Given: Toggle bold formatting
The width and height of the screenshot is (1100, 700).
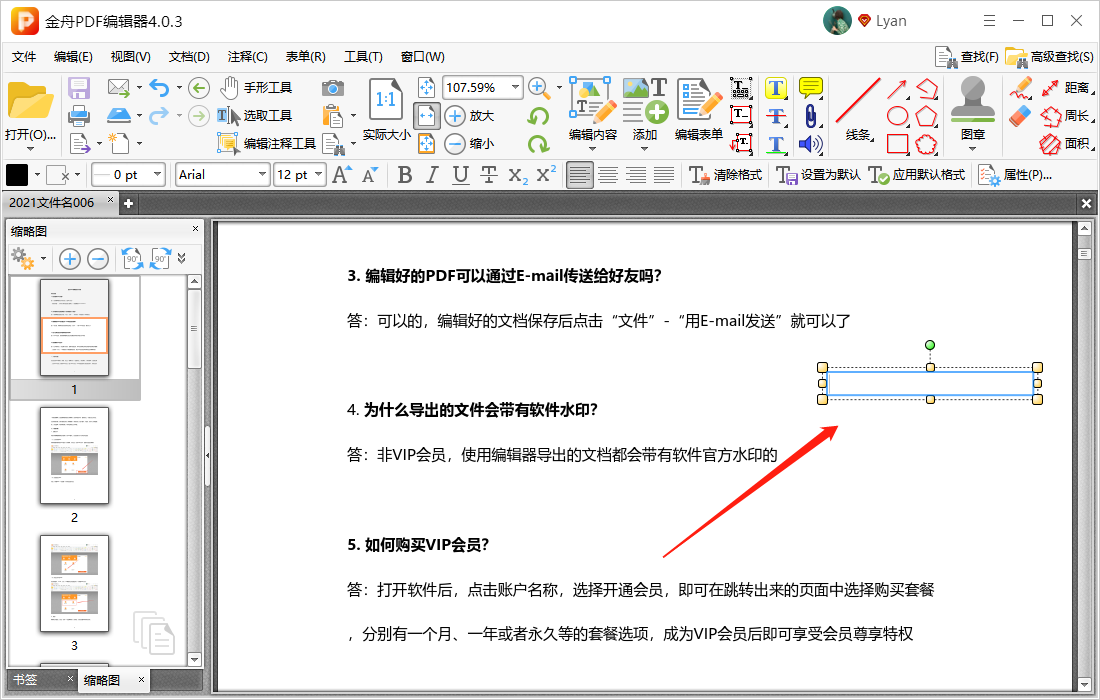Looking at the screenshot, I should (405, 175).
